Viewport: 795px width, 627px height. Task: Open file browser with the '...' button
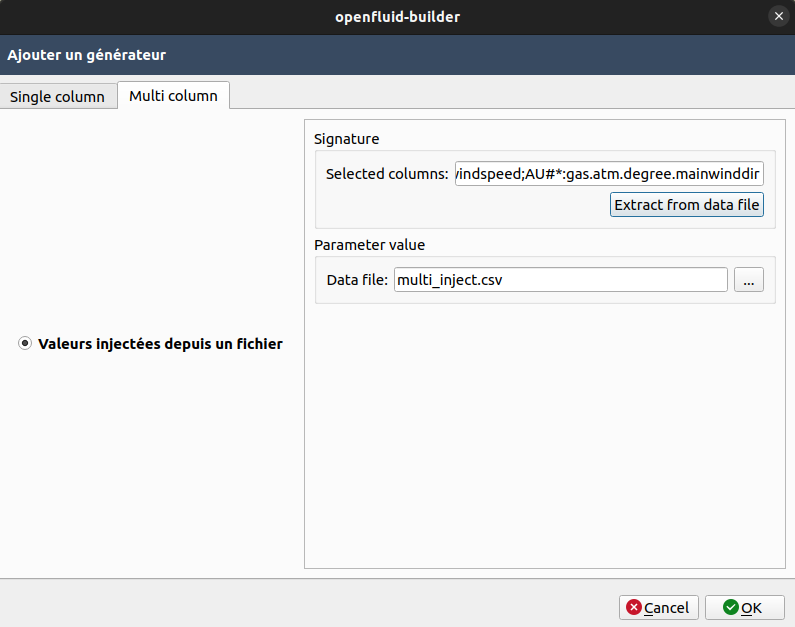tap(748, 280)
